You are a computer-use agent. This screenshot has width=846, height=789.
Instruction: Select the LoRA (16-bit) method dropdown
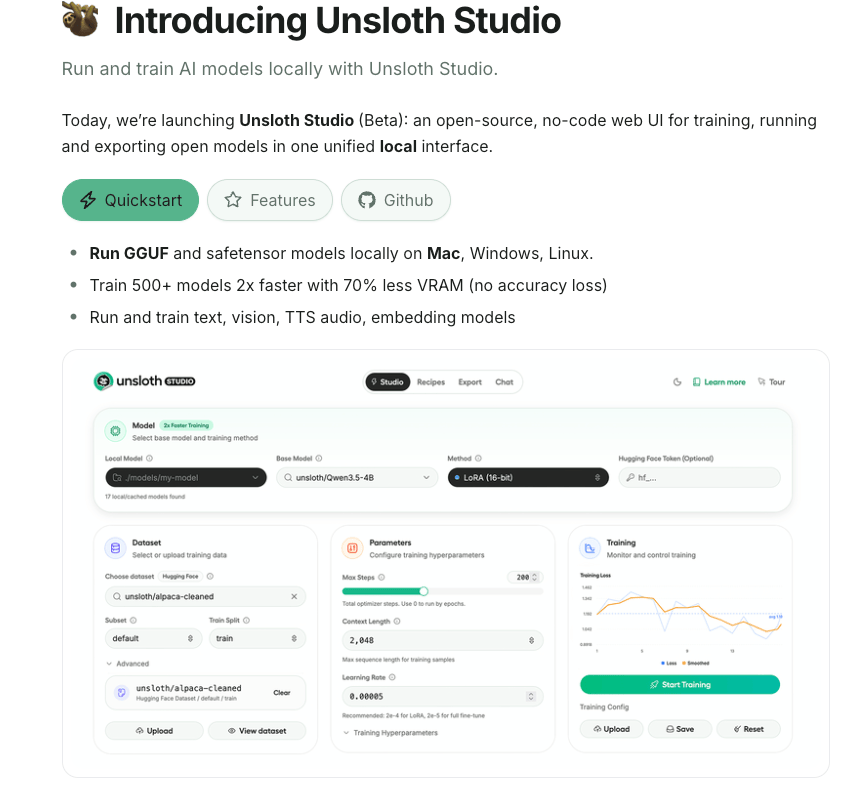[x=528, y=478]
